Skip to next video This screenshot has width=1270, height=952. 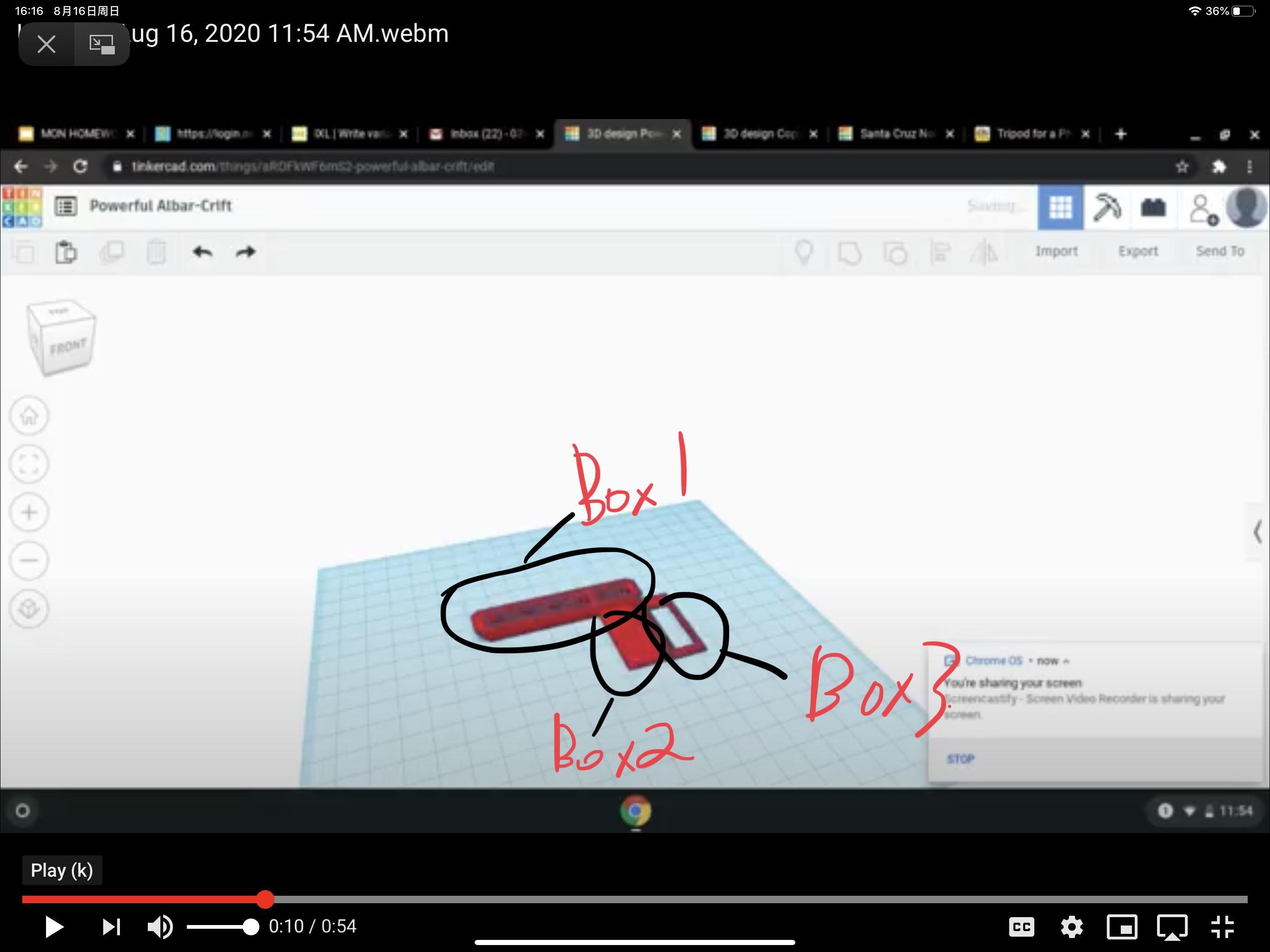click(x=112, y=927)
